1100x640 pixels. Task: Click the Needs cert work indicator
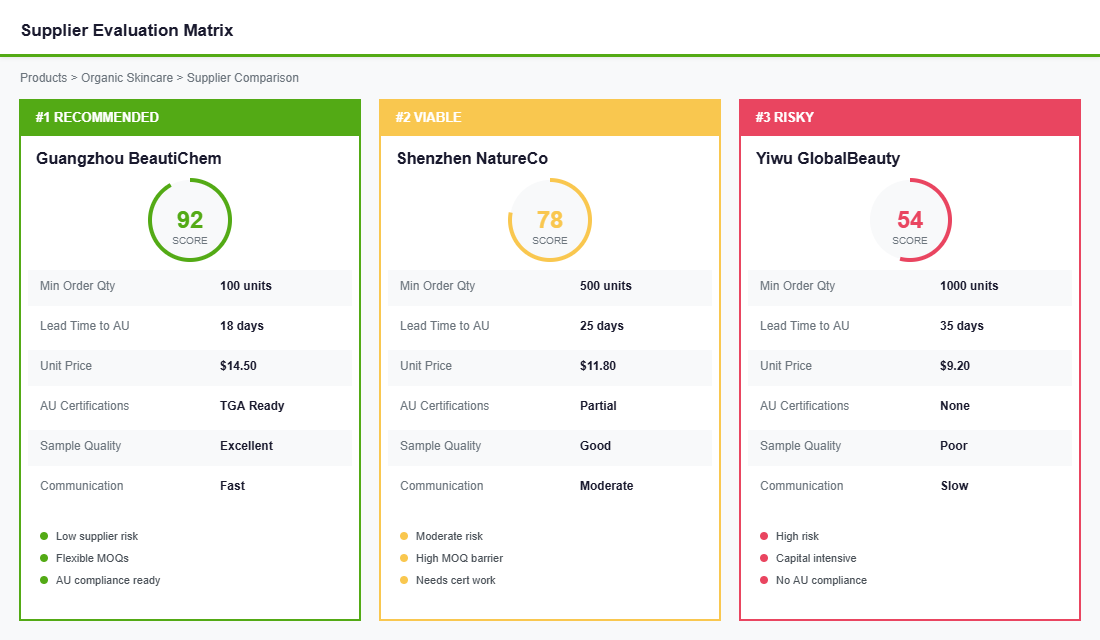(x=402, y=580)
